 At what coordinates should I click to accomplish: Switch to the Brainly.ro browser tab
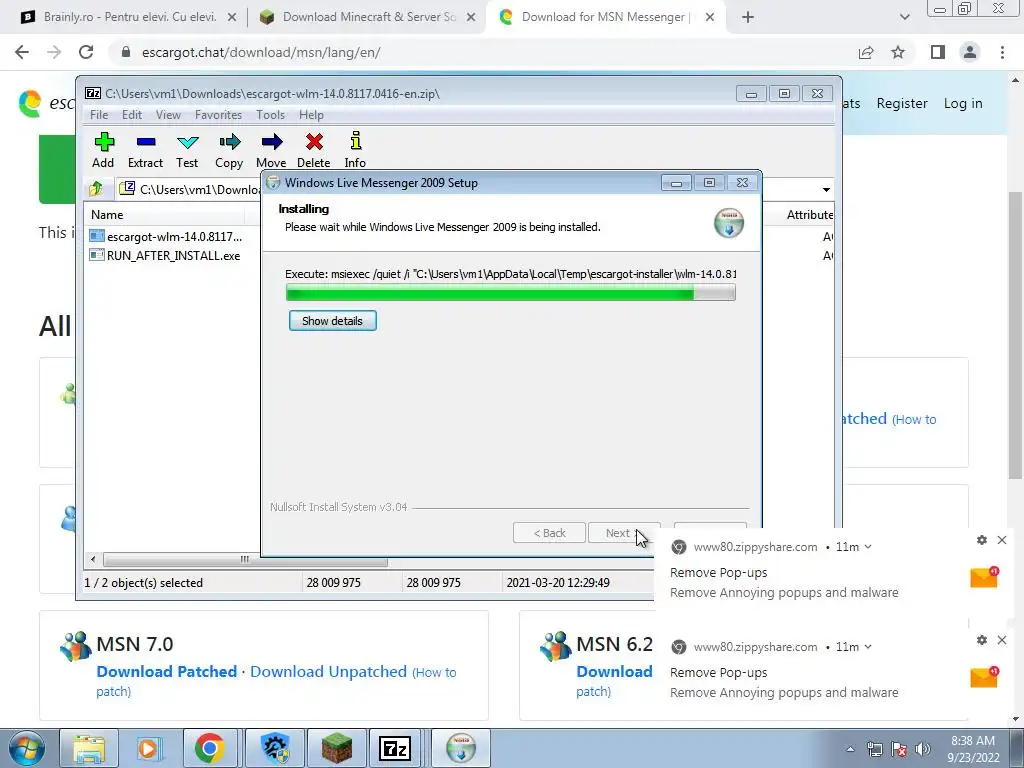129,17
